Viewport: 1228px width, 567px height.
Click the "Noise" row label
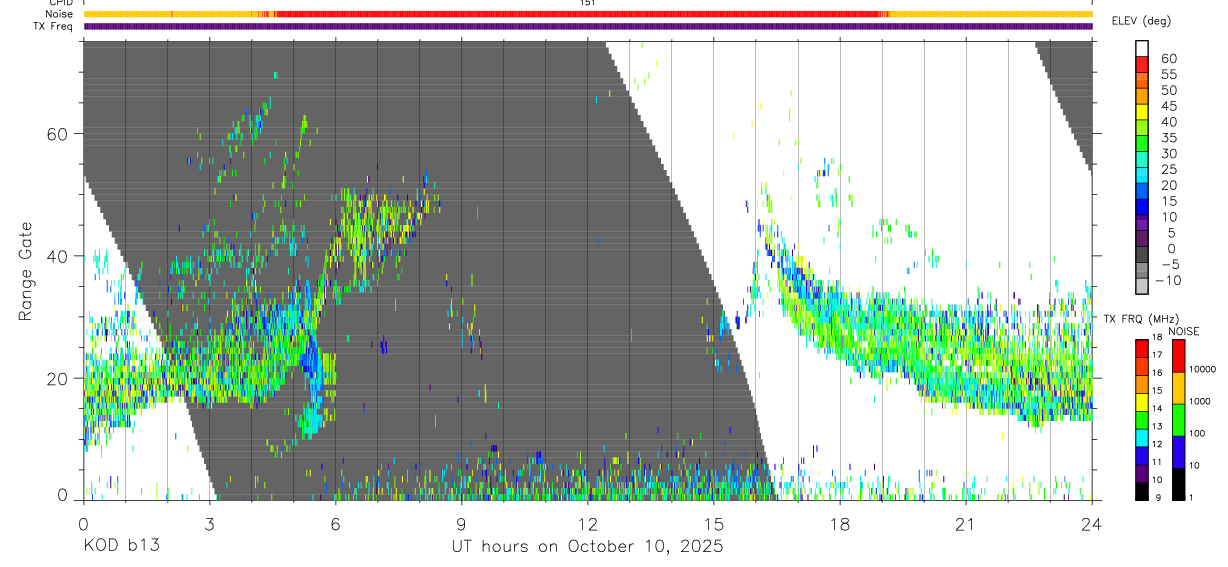coord(60,14)
